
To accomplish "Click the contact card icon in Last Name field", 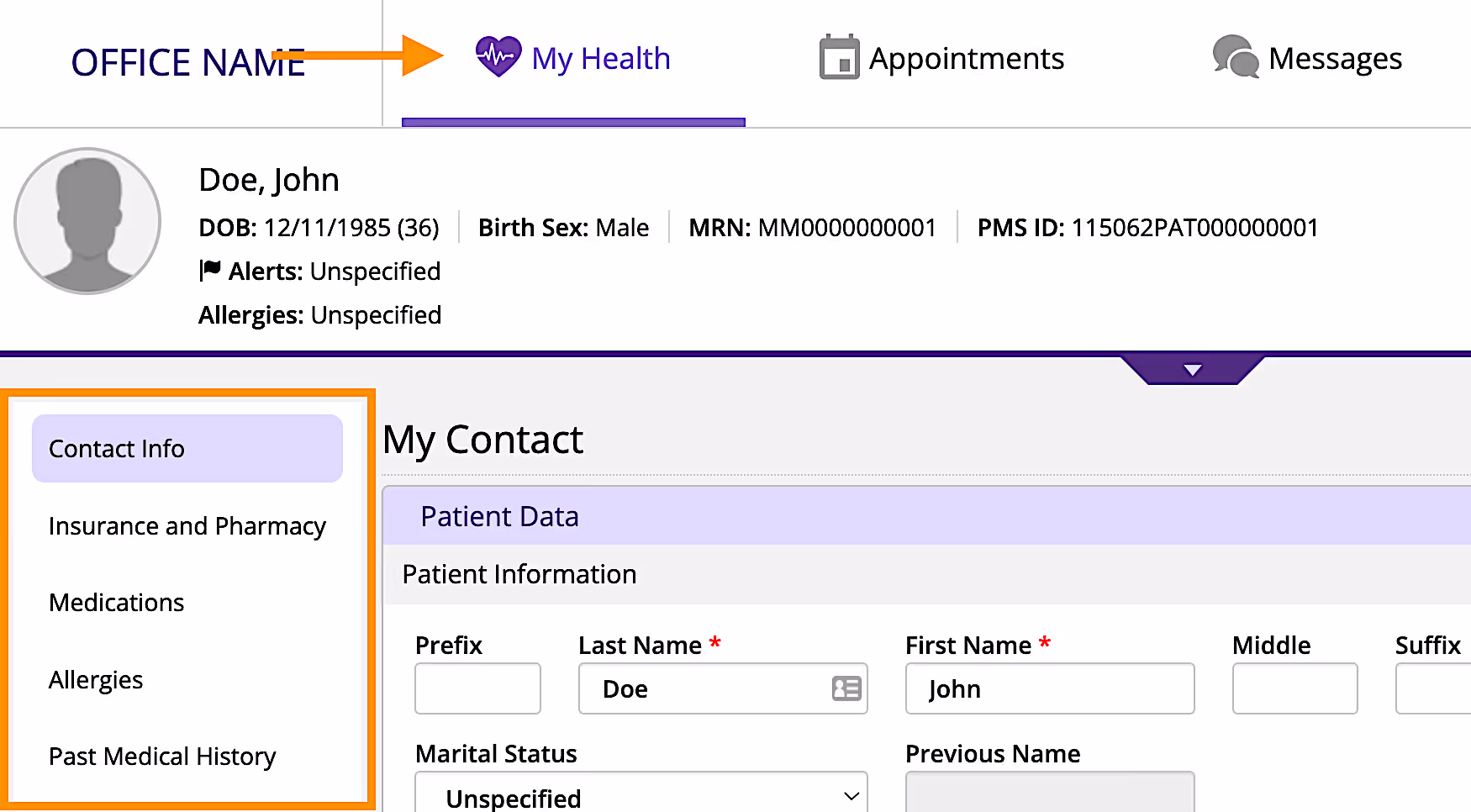I will [846, 688].
